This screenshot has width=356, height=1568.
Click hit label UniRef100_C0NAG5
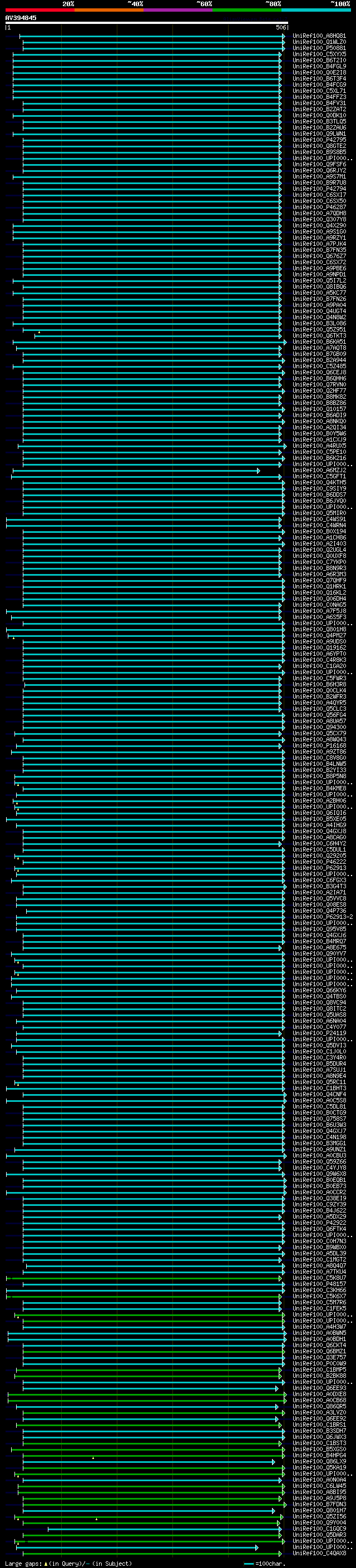tap(319, 605)
